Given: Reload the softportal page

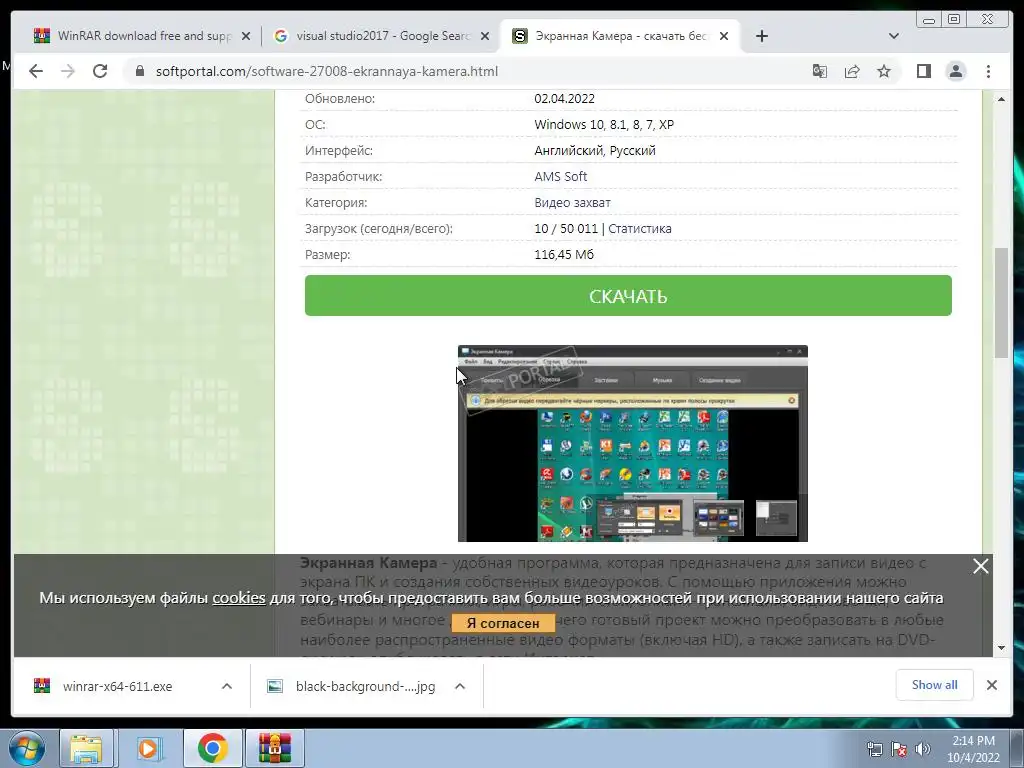Looking at the screenshot, I should 100,71.
